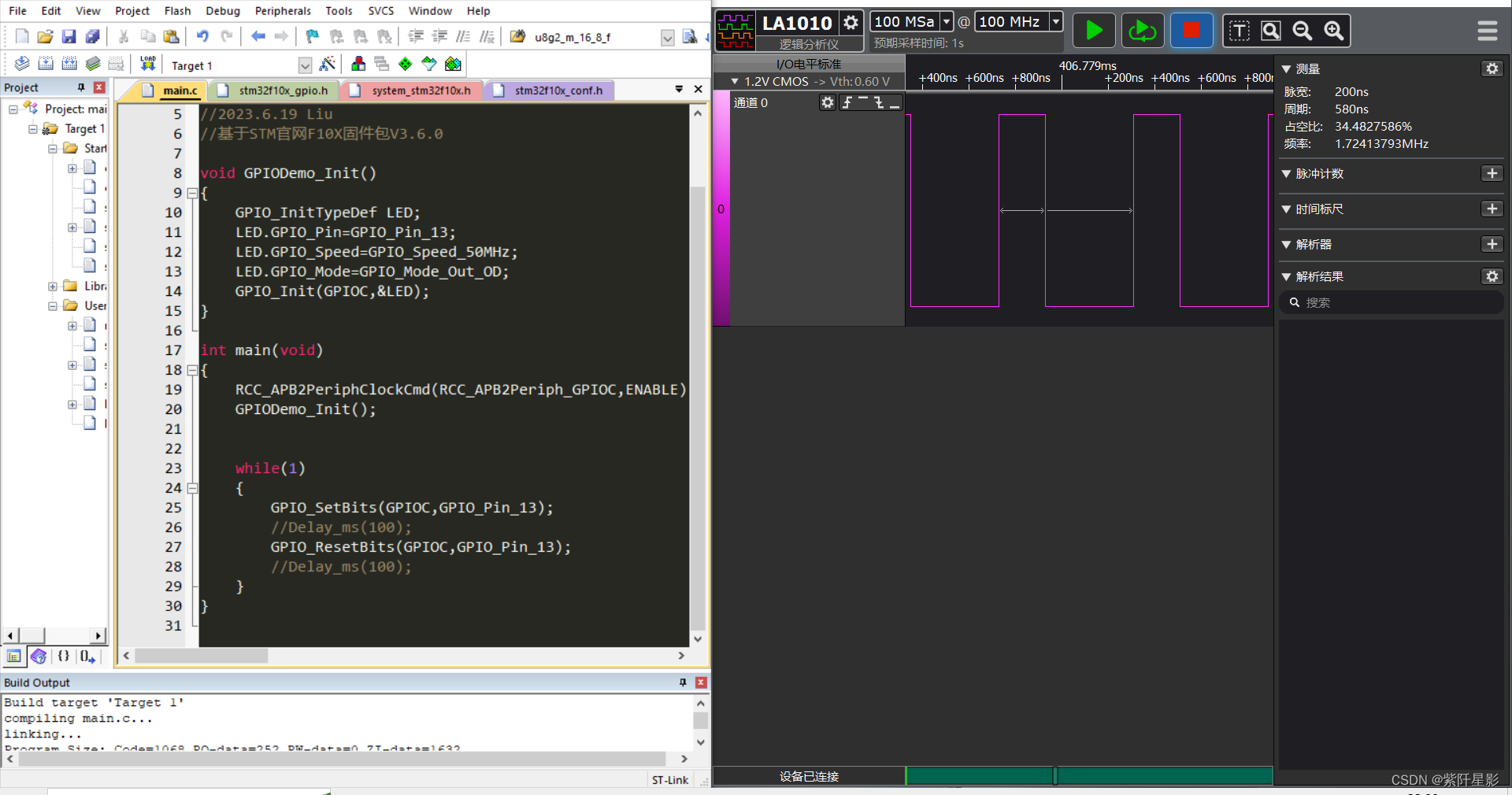Toggle pin on the Project panel
Screen dimensions: 1512x795
[x=80, y=87]
